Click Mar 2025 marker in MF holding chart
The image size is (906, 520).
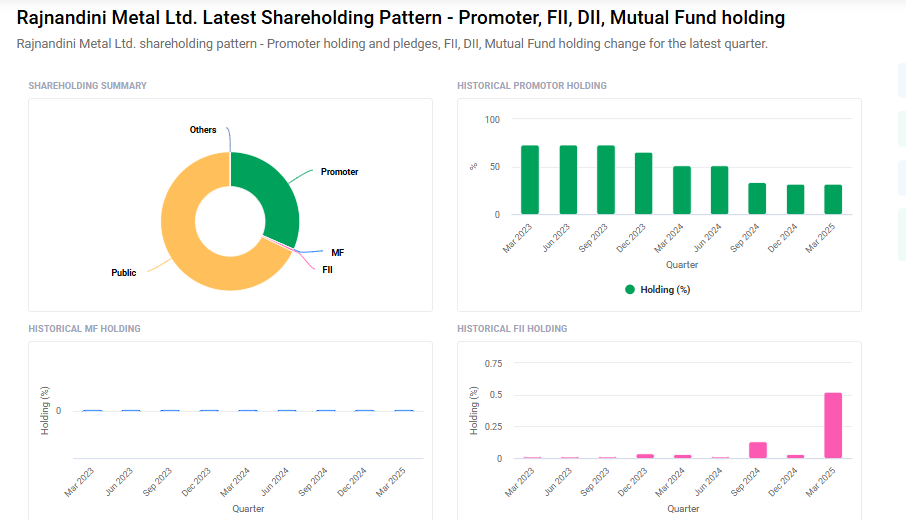(x=404, y=411)
